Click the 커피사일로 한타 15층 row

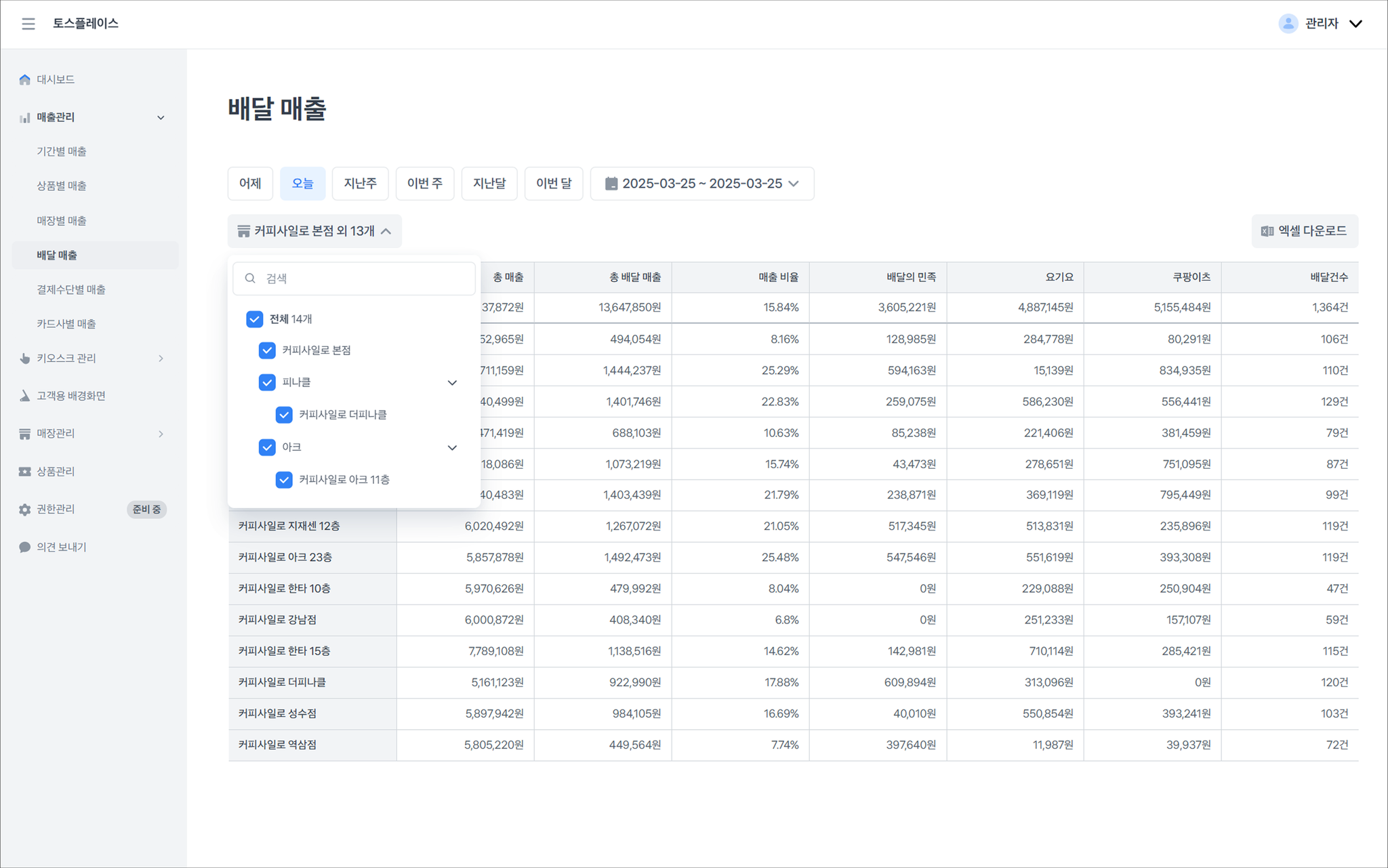coord(793,651)
